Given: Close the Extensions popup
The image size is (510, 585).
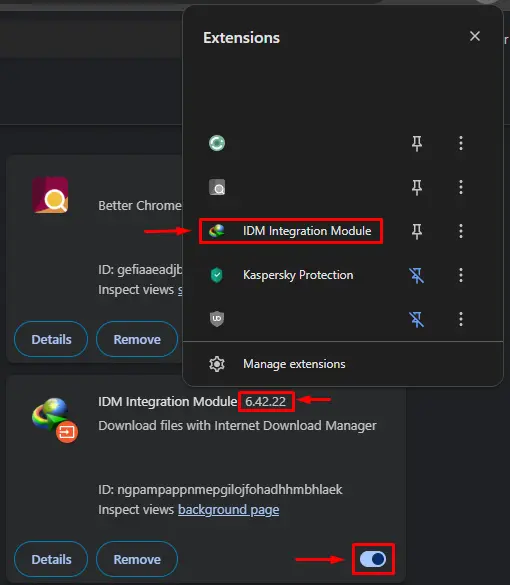Looking at the screenshot, I should tap(475, 36).
